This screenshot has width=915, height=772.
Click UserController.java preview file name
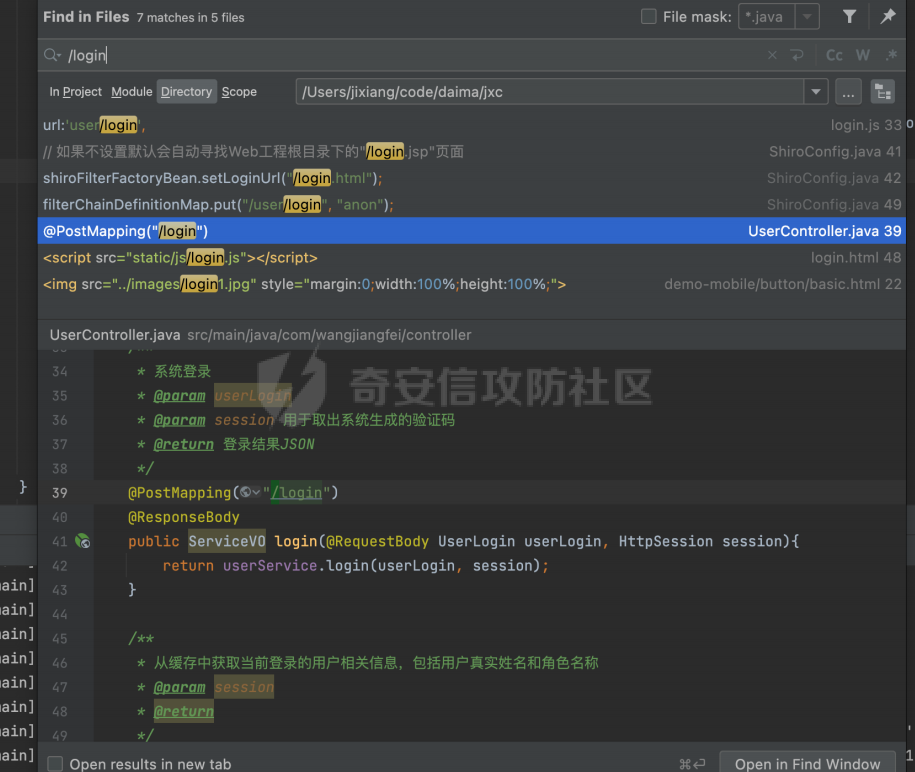click(x=115, y=335)
